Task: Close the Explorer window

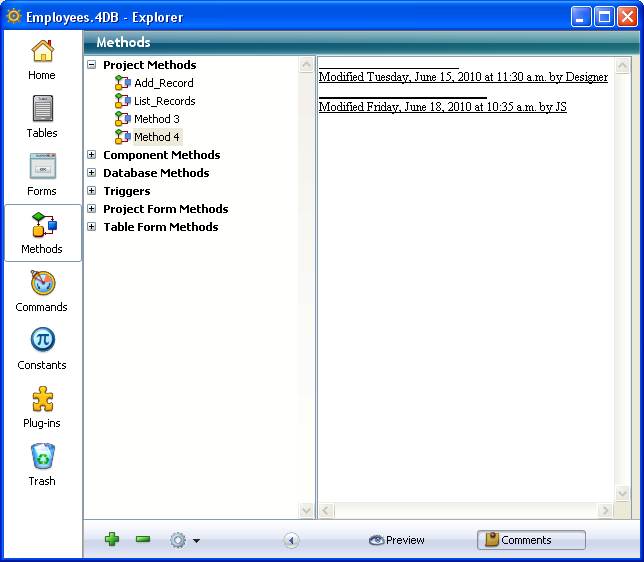Action: [628, 17]
